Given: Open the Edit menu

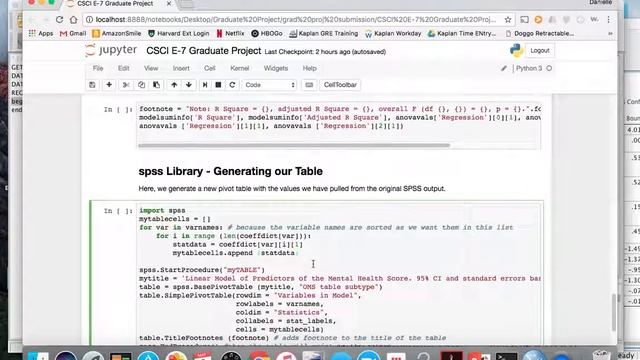Looking at the screenshot, I should [124, 68].
